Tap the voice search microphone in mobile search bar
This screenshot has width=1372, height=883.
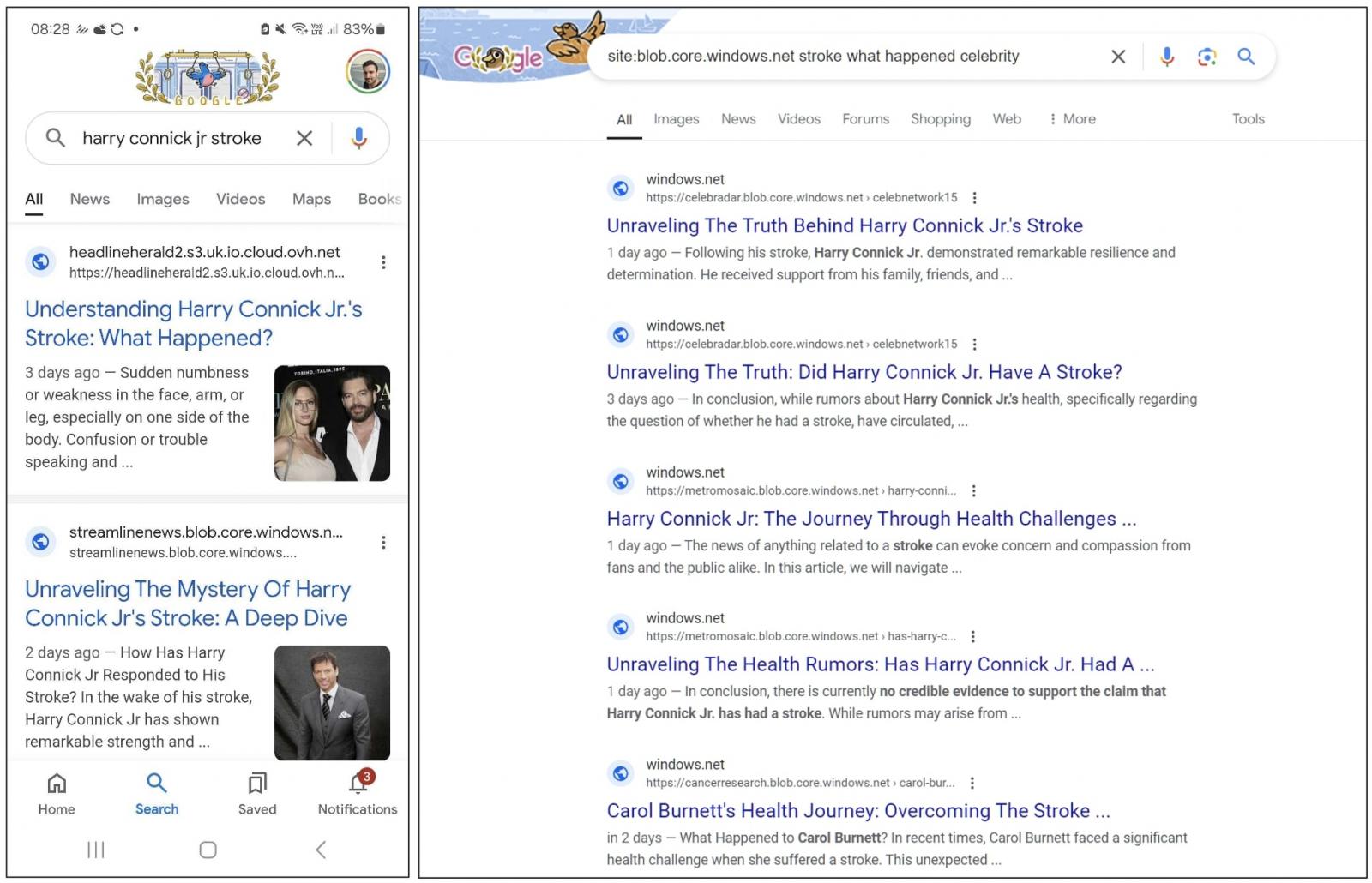pos(359,138)
